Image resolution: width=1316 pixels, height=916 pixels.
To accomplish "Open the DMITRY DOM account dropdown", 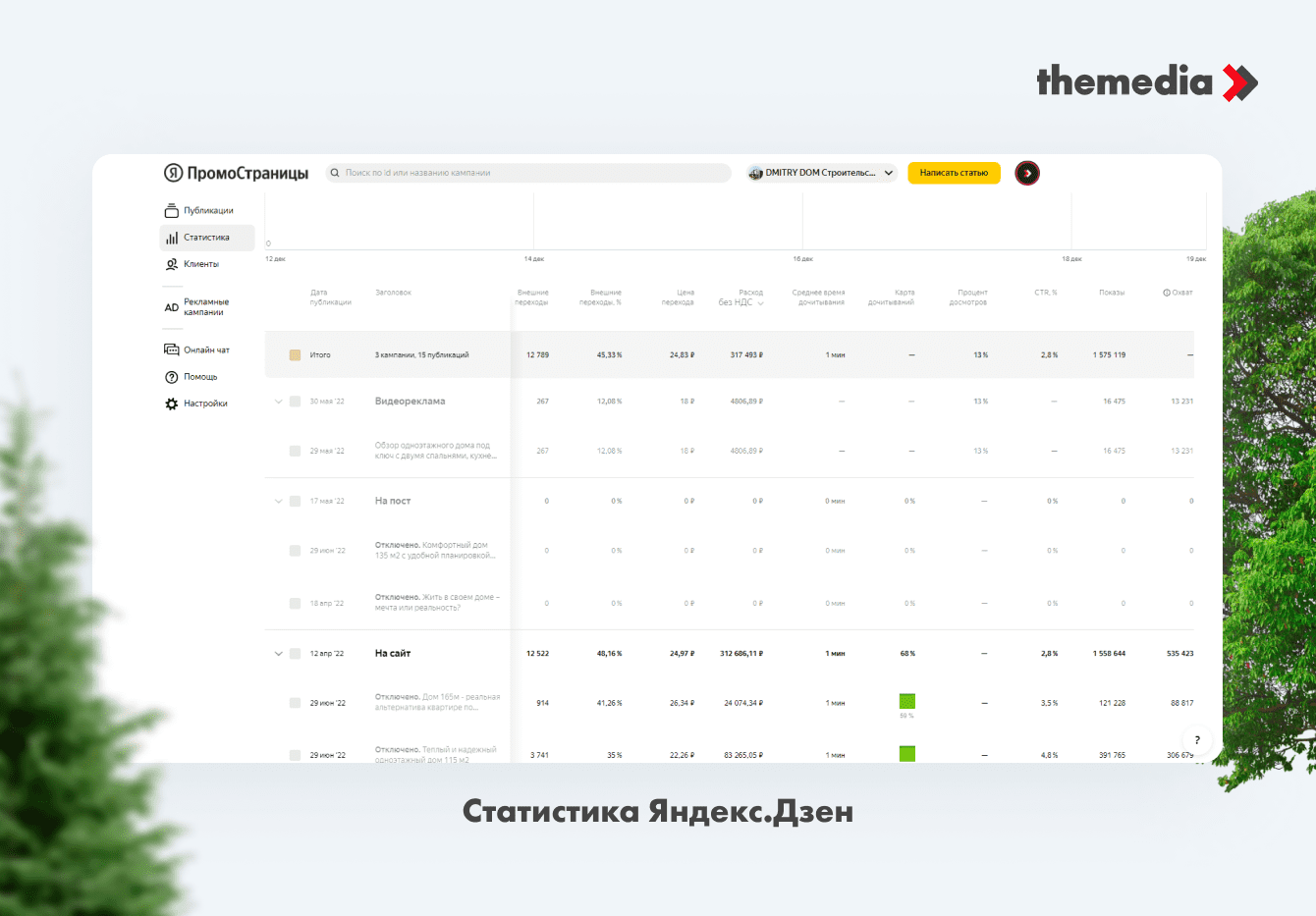I will 822,173.
